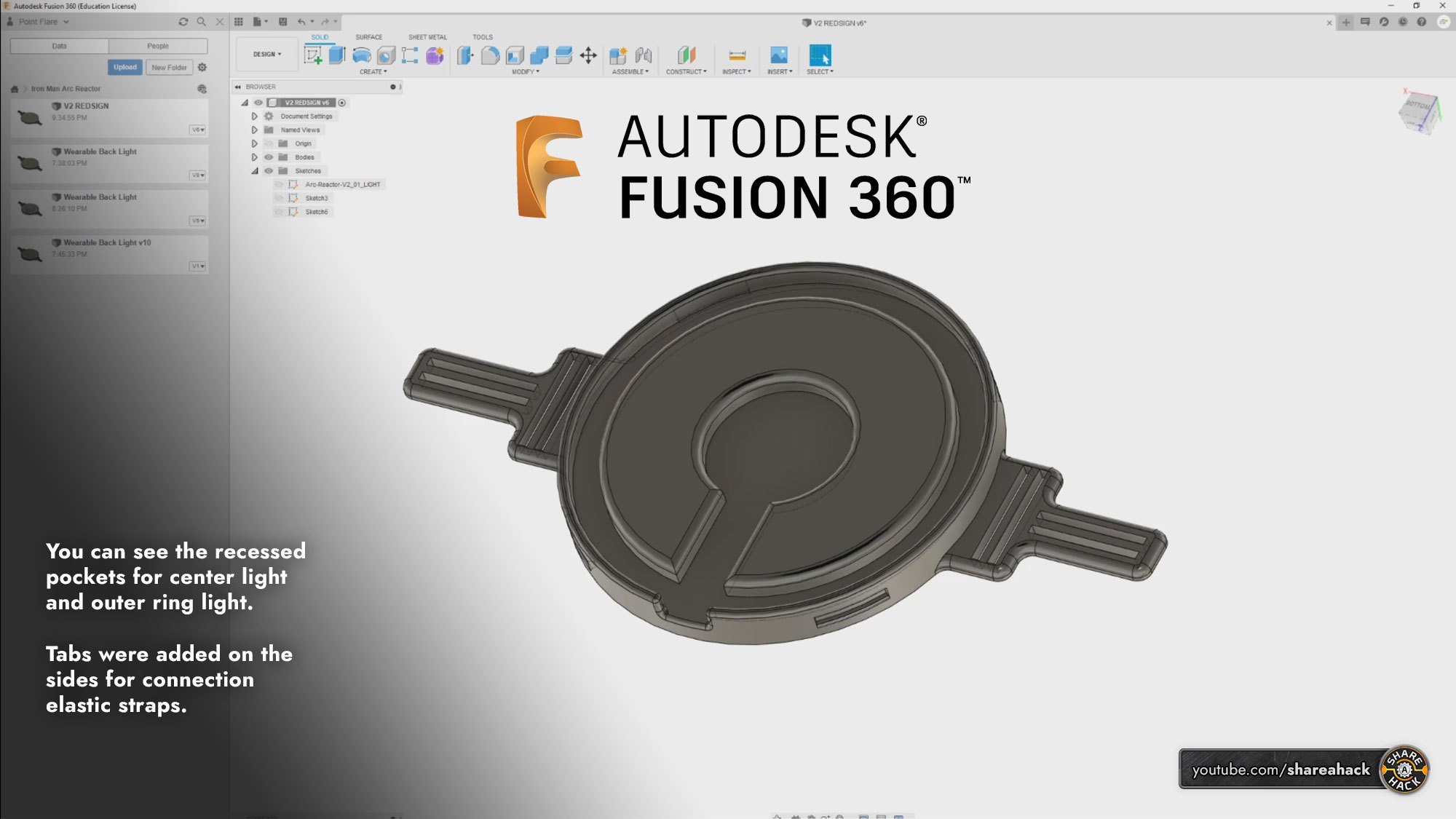
Task: Click the ViewCube in the viewport
Action: point(1419,113)
